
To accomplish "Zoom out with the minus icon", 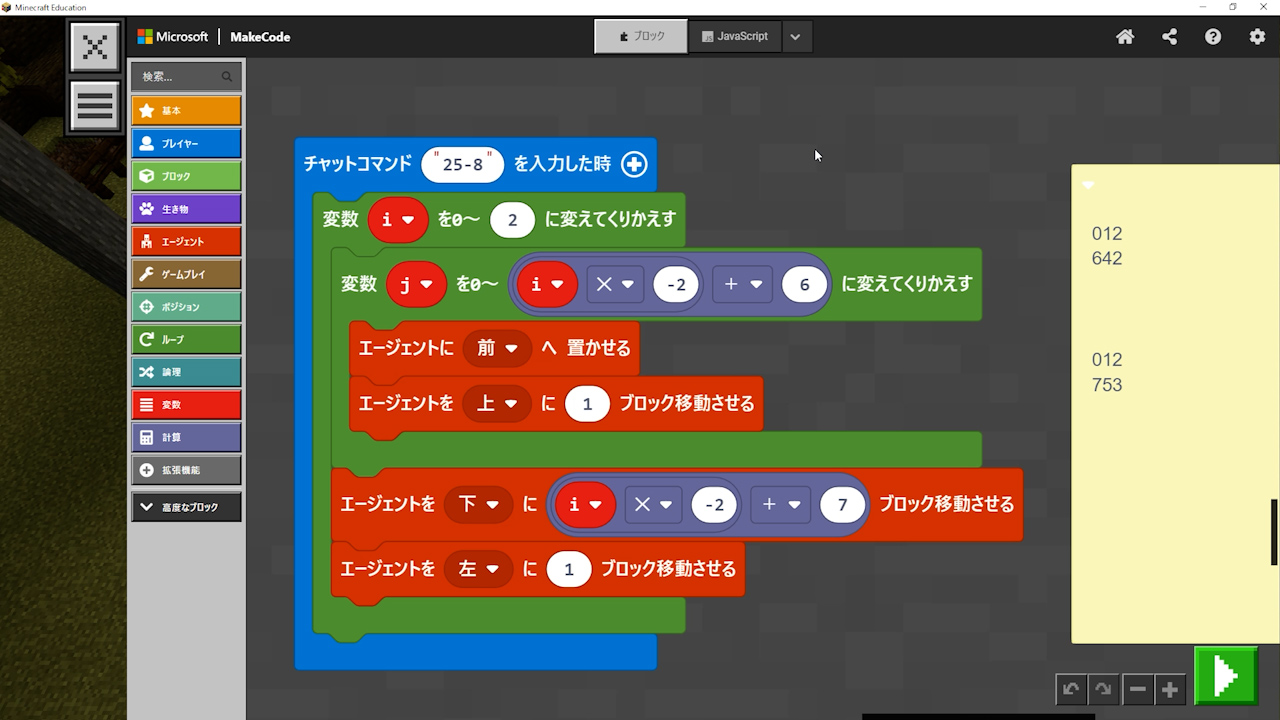I will point(1137,689).
